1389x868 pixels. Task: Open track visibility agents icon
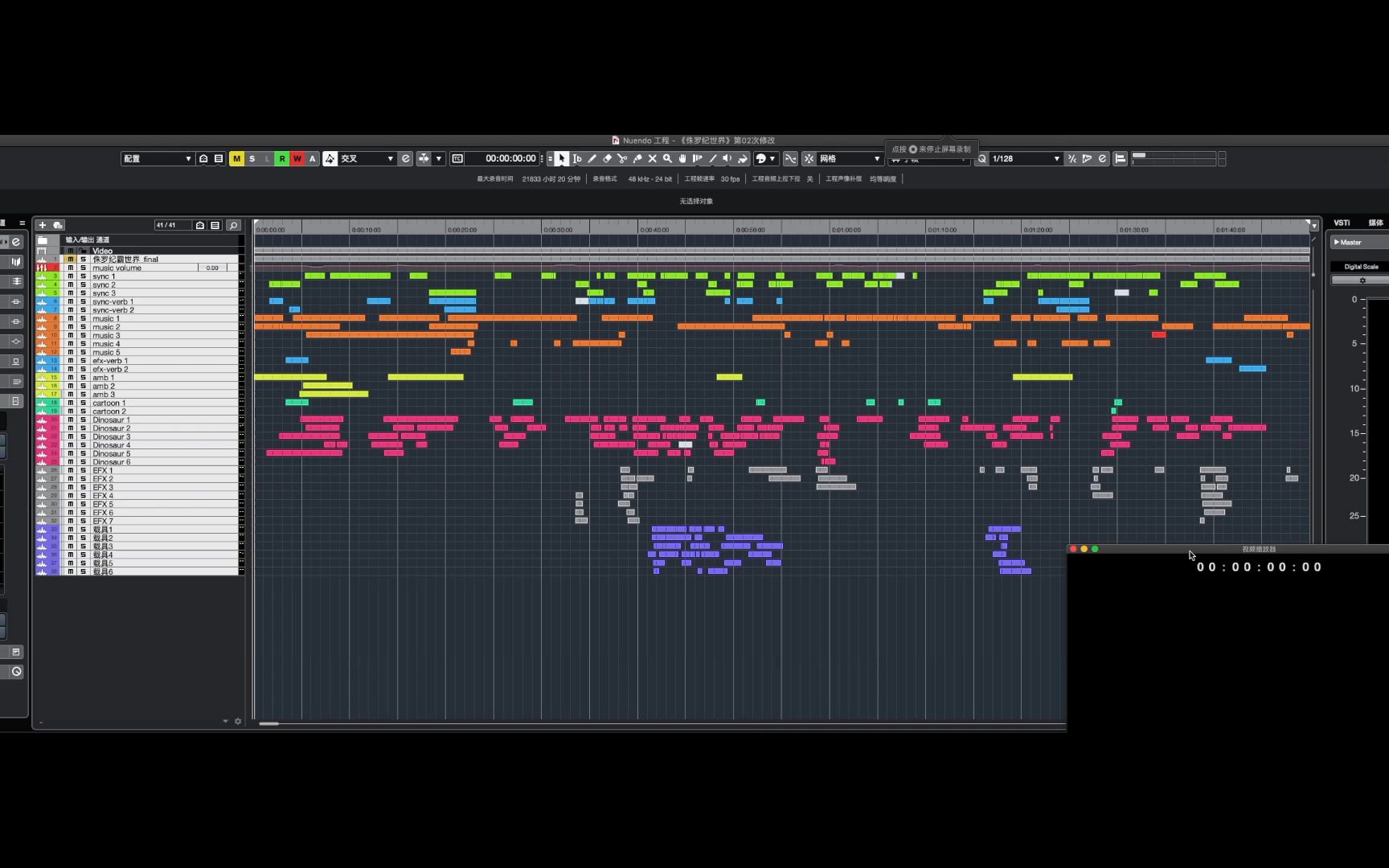[200, 225]
